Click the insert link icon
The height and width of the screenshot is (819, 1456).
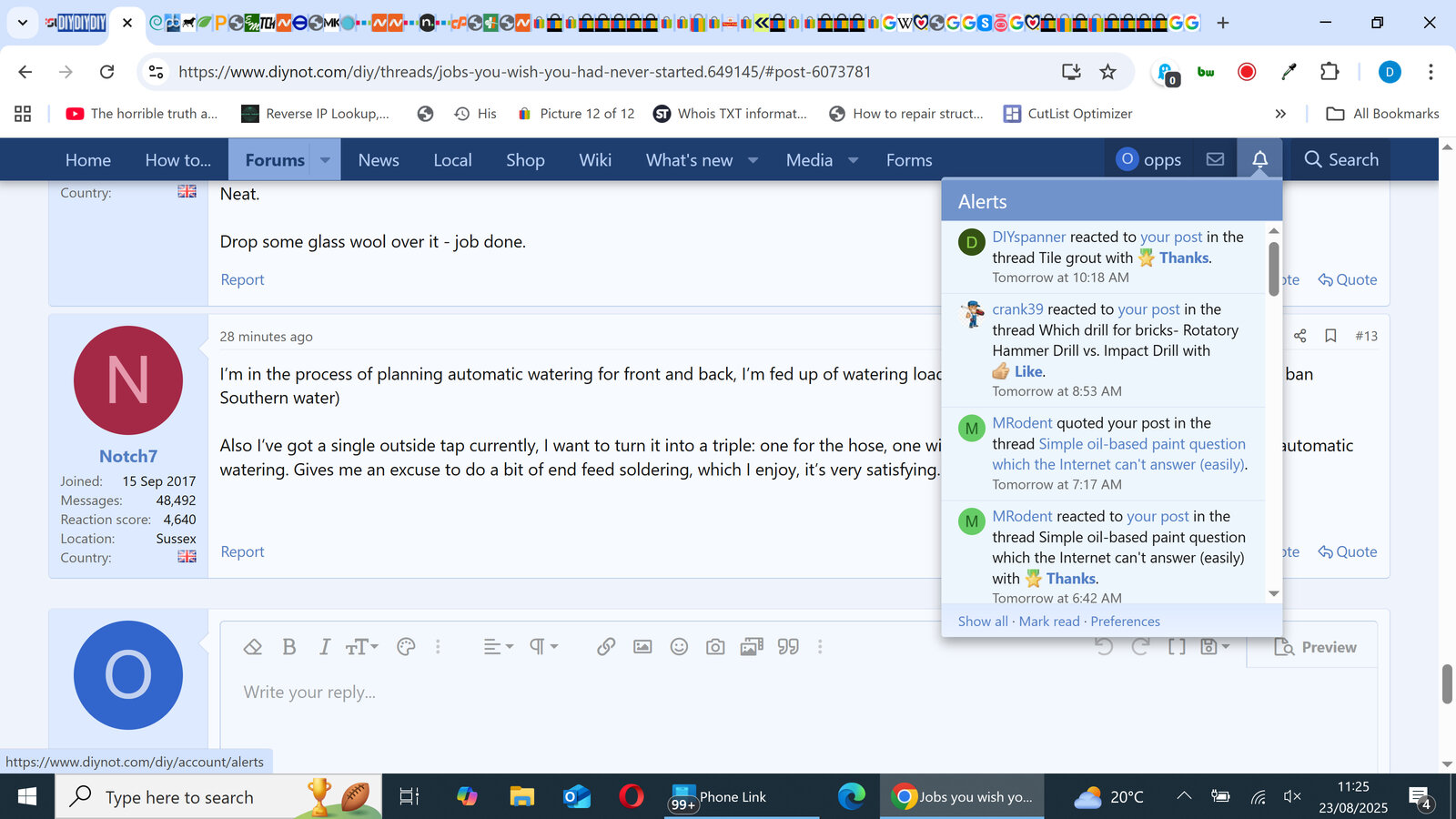pos(606,647)
